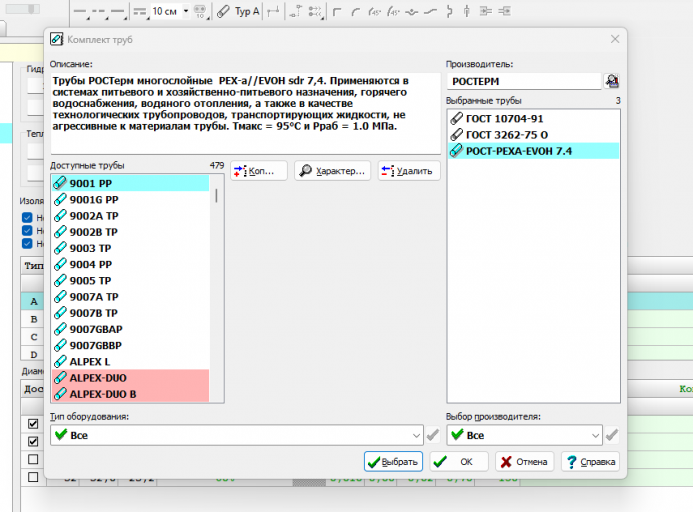Apply the manufacturer selection filter checkmark
Screen dimensions: 693x512
coord(612,435)
